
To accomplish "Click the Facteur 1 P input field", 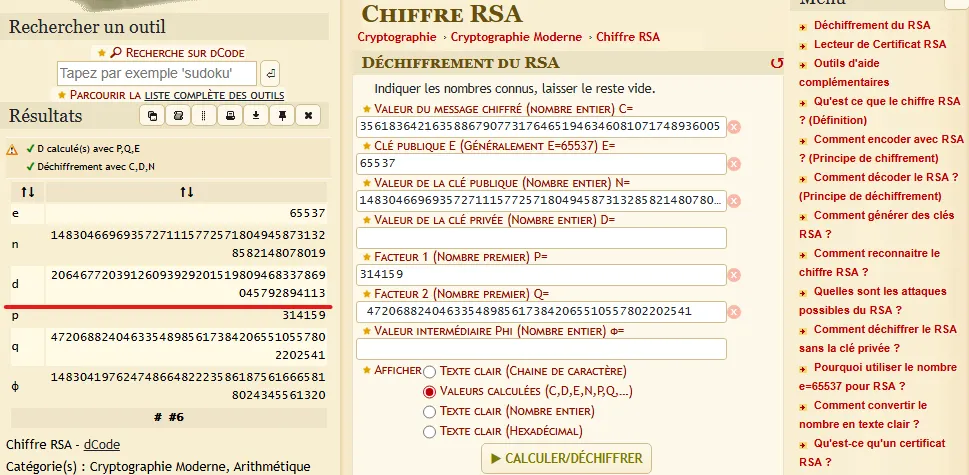I will [x=541, y=275].
